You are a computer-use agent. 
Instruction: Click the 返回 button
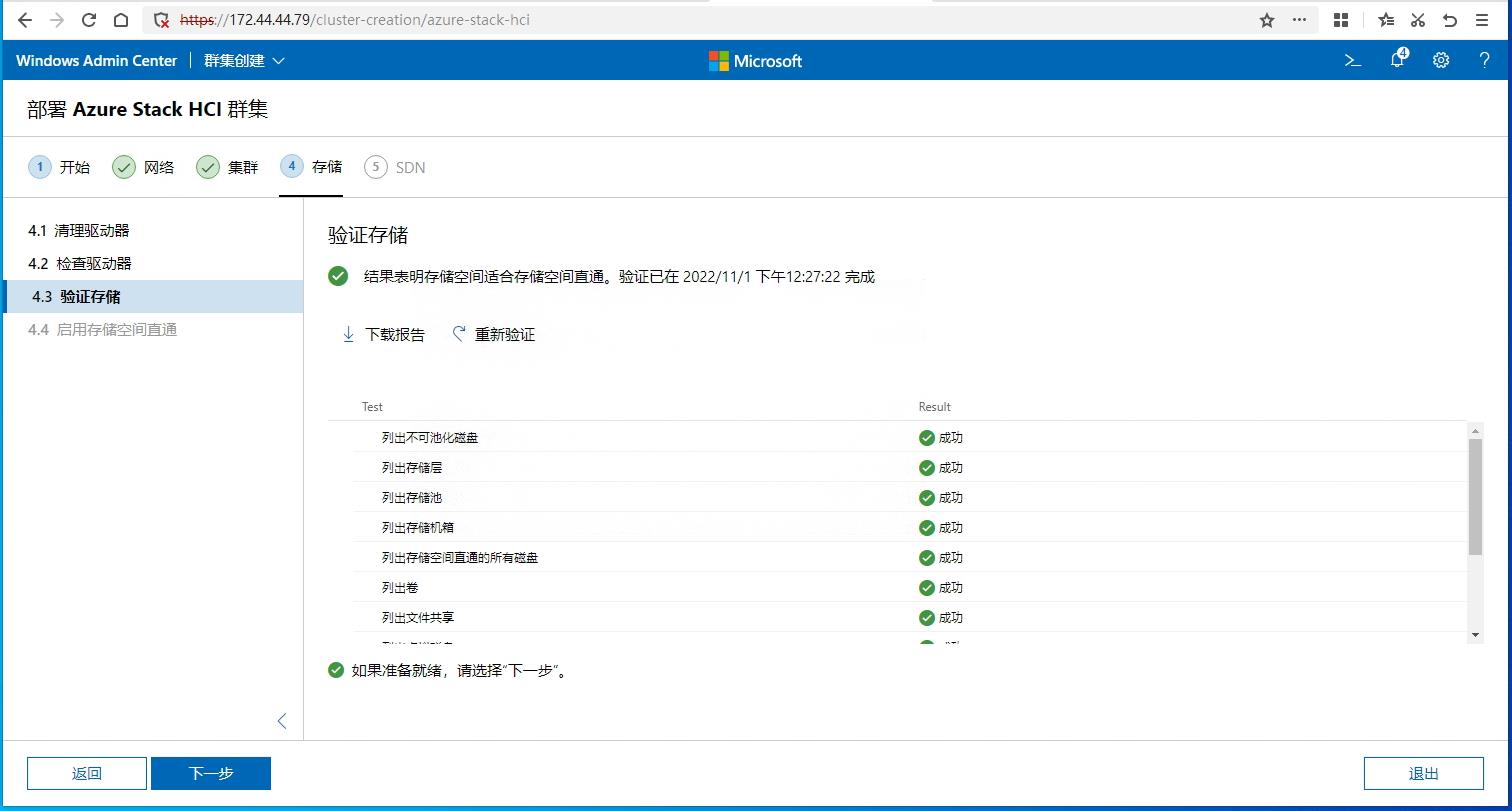pos(87,773)
